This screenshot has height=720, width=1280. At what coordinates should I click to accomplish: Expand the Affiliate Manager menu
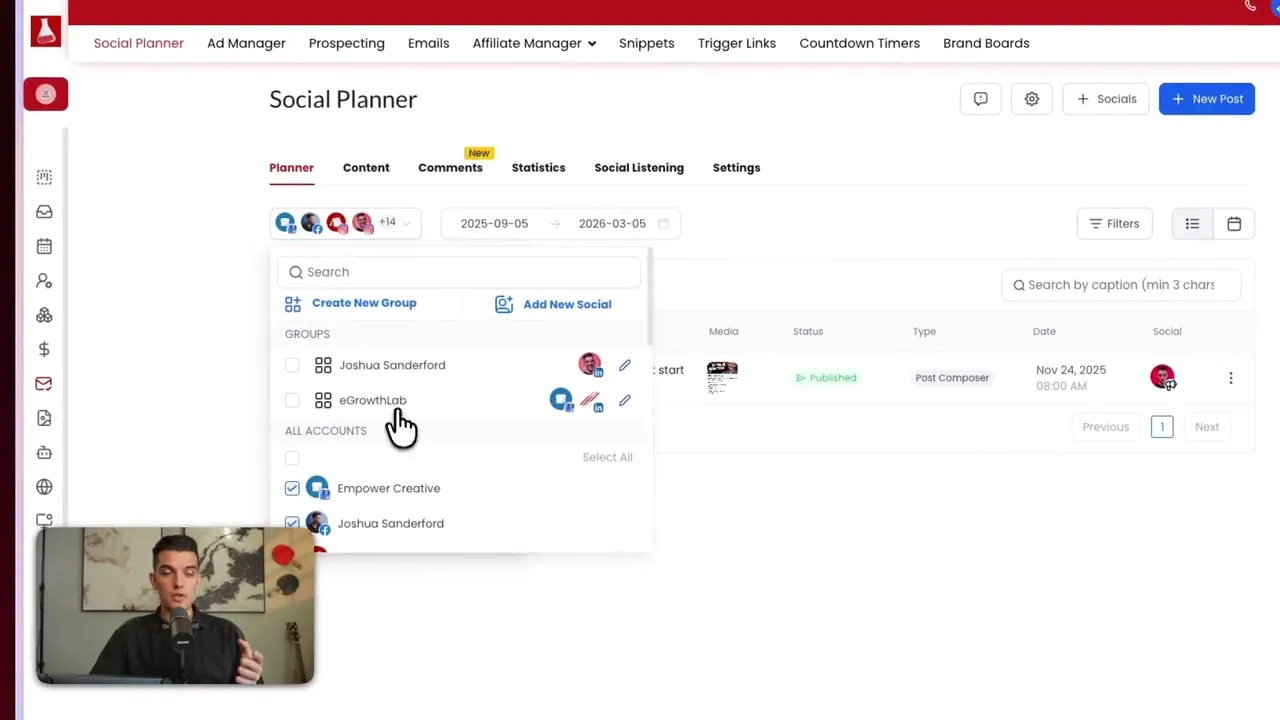coord(534,43)
